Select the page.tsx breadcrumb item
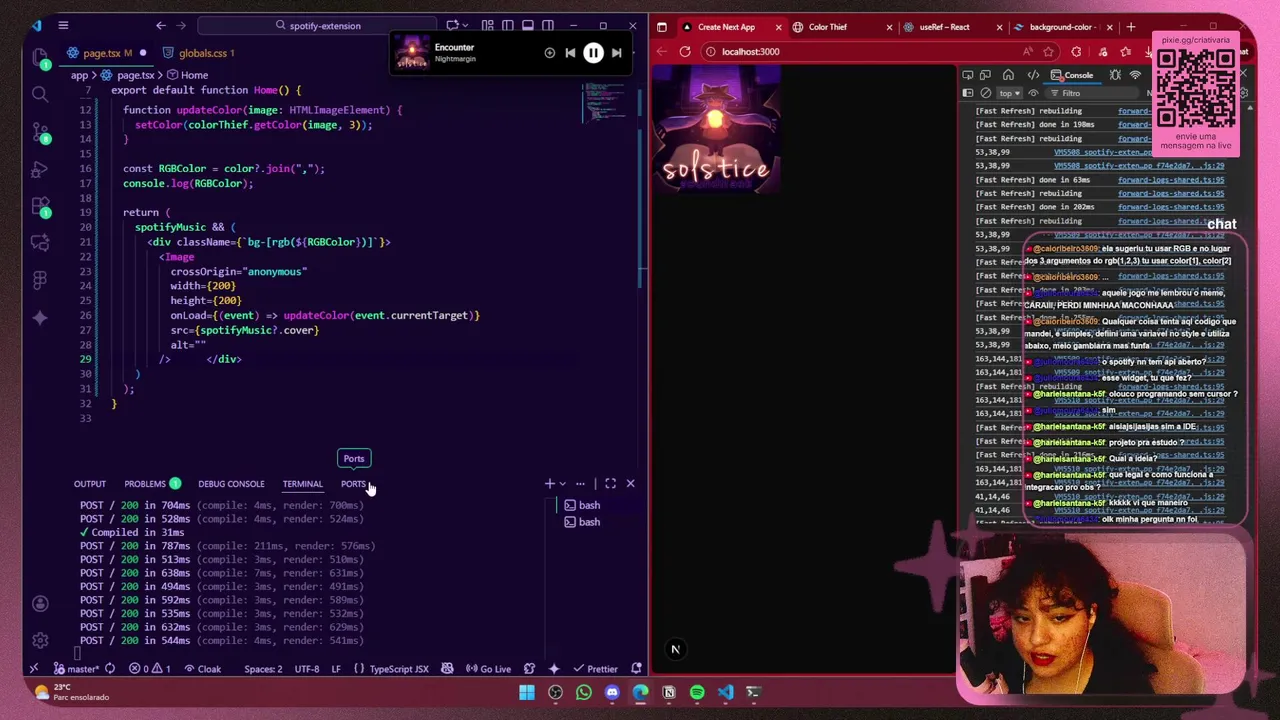This screenshot has height=720, width=1280. [128, 75]
